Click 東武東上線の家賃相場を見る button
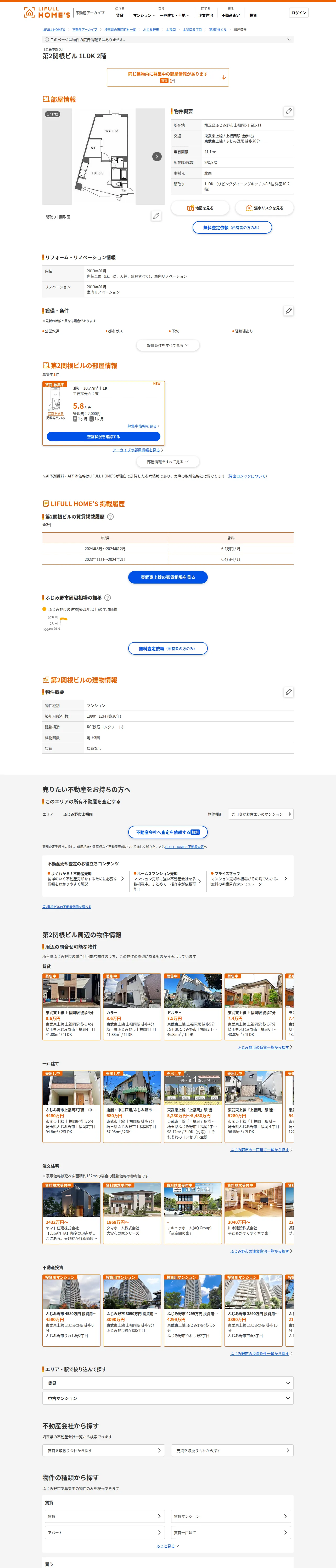This screenshot has height=1568, width=336. 168,577
